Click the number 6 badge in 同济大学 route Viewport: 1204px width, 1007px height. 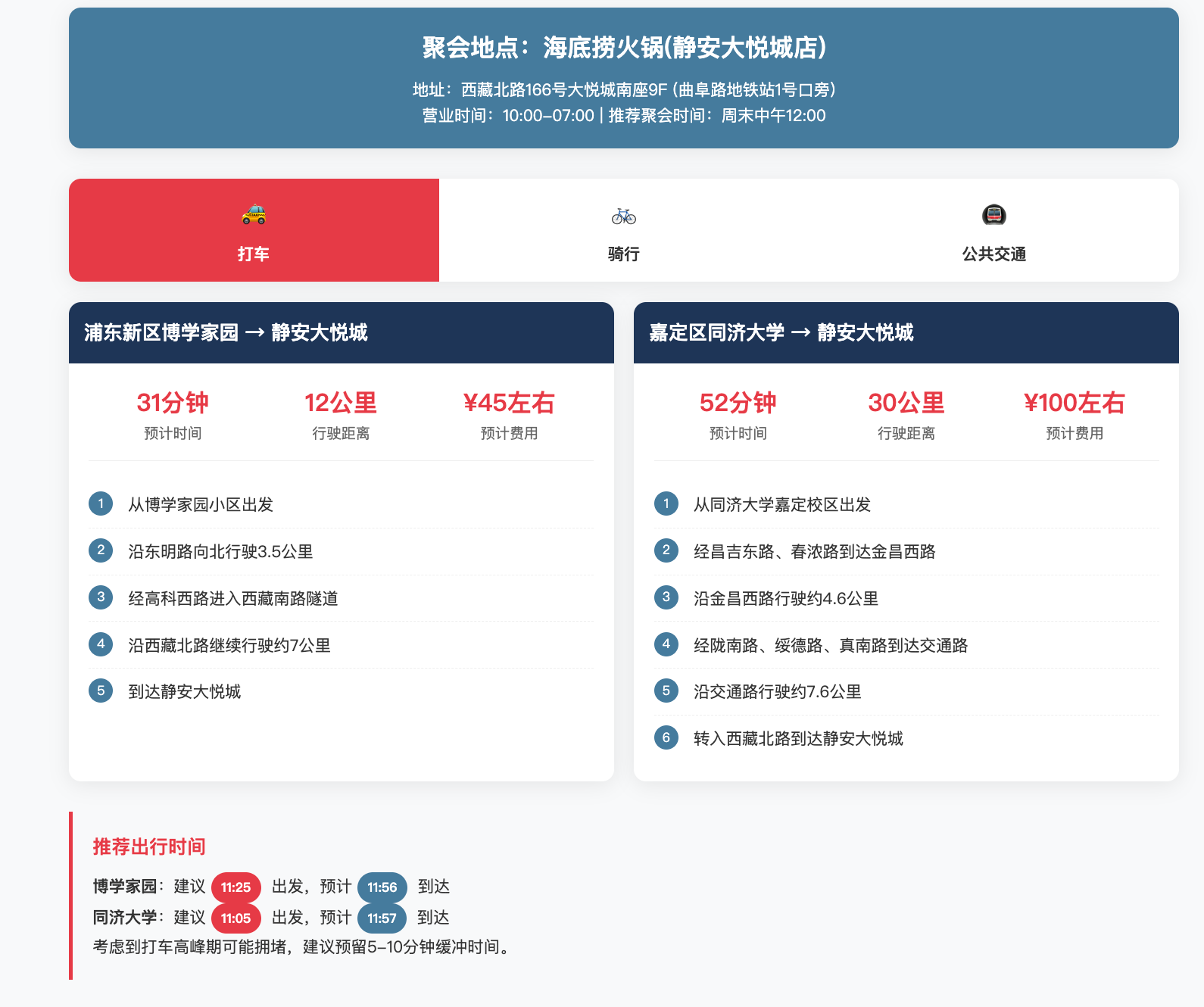coord(666,737)
